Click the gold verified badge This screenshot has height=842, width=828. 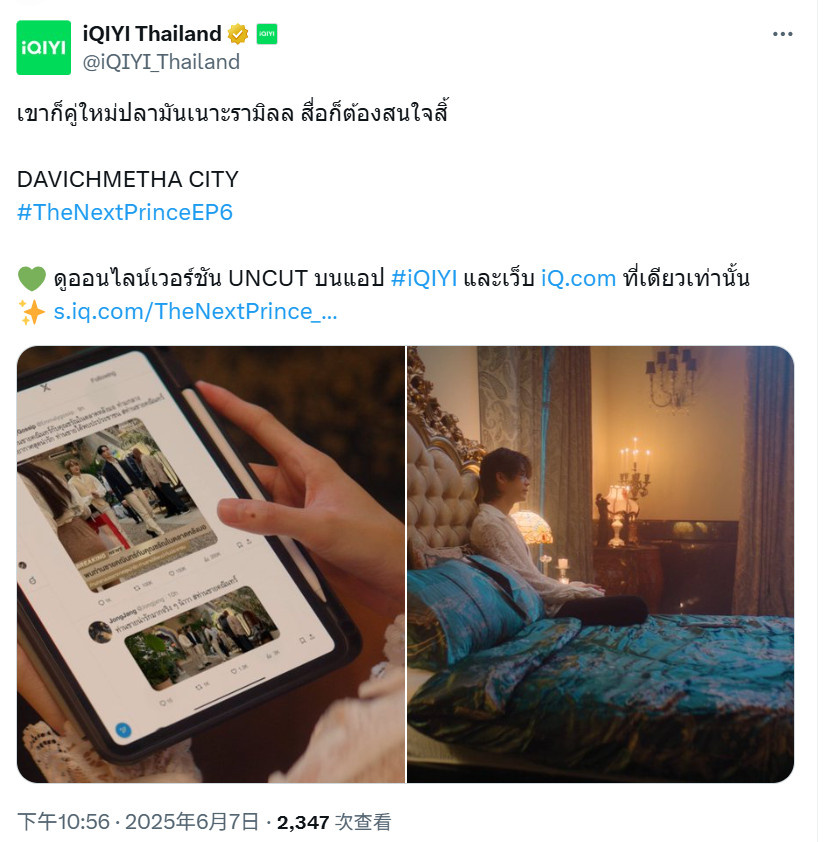click(237, 34)
